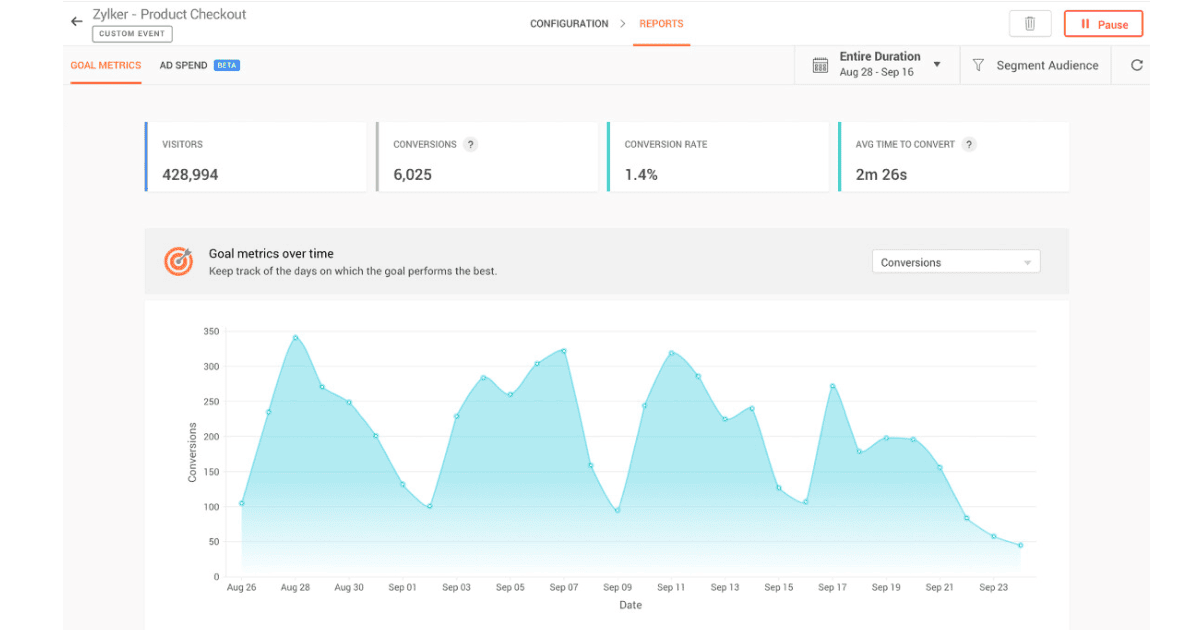Select the Visitors card value 428,994
The height and width of the screenshot is (630, 1200).
tap(190, 174)
